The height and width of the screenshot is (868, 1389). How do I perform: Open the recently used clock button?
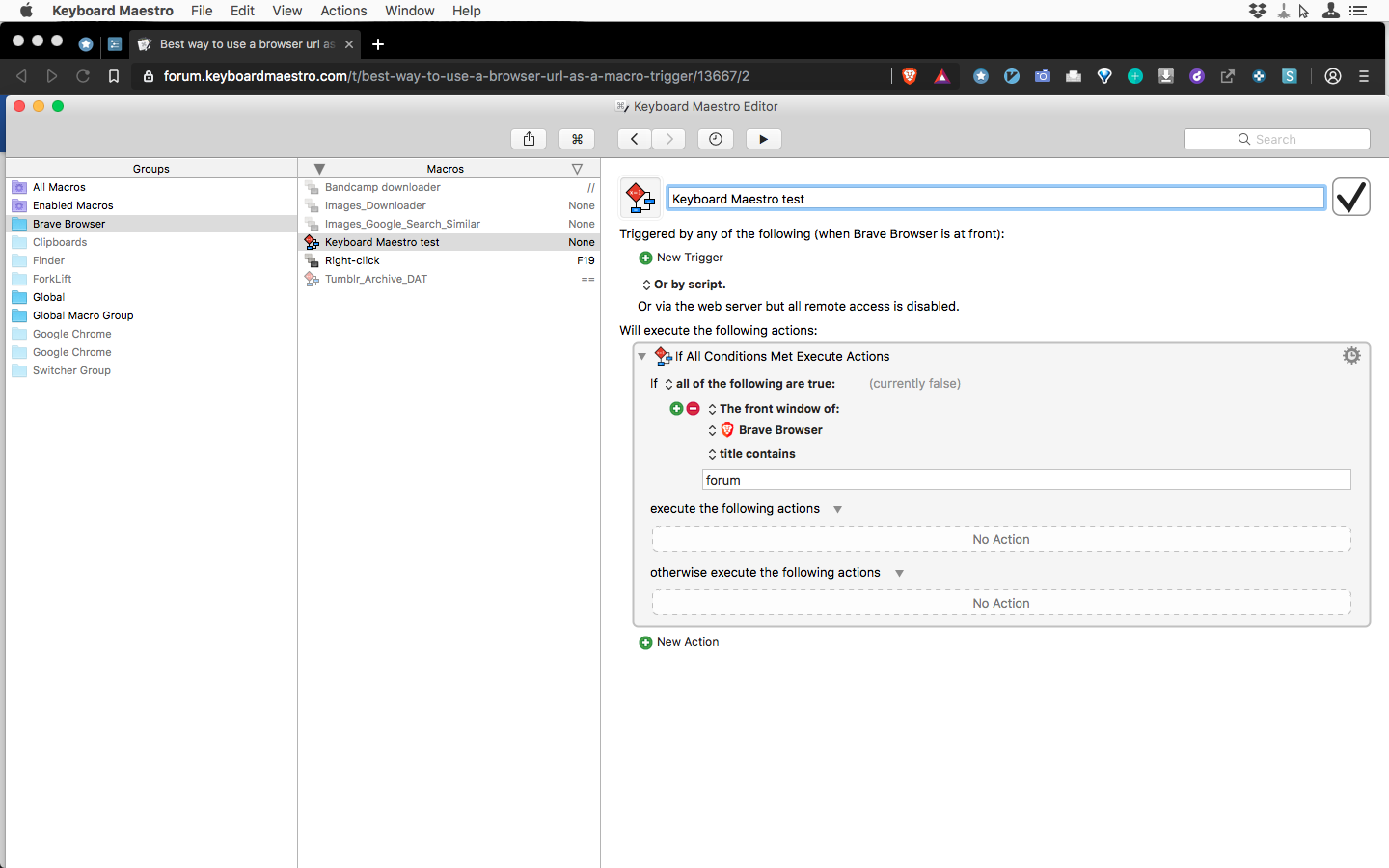716,139
